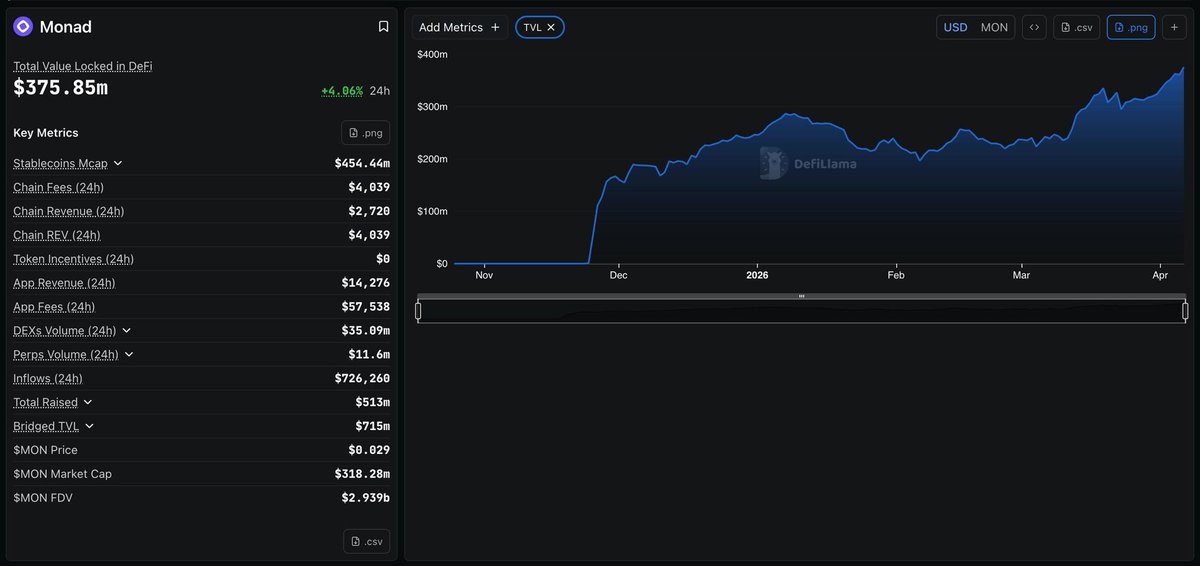Click the Monad chain logo icon
The height and width of the screenshot is (566, 1200).
23,27
